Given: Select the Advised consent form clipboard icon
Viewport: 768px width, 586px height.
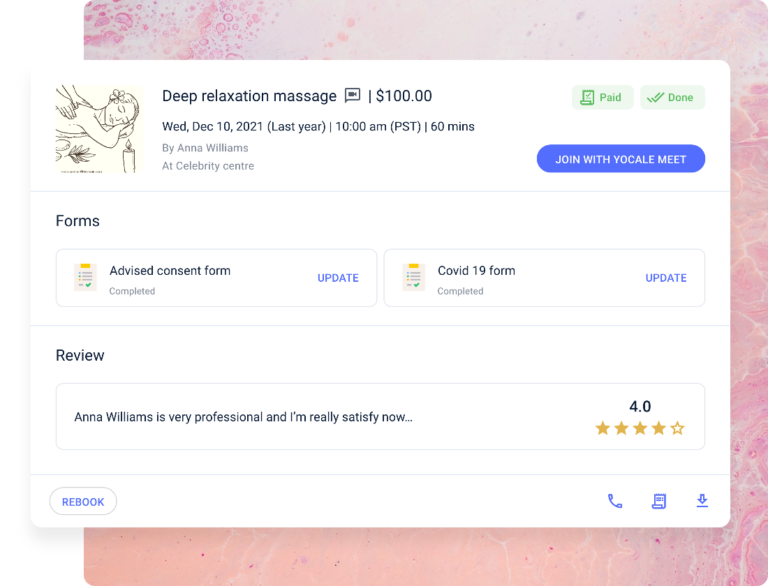Looking at the screenshot, I should (85, 277).
